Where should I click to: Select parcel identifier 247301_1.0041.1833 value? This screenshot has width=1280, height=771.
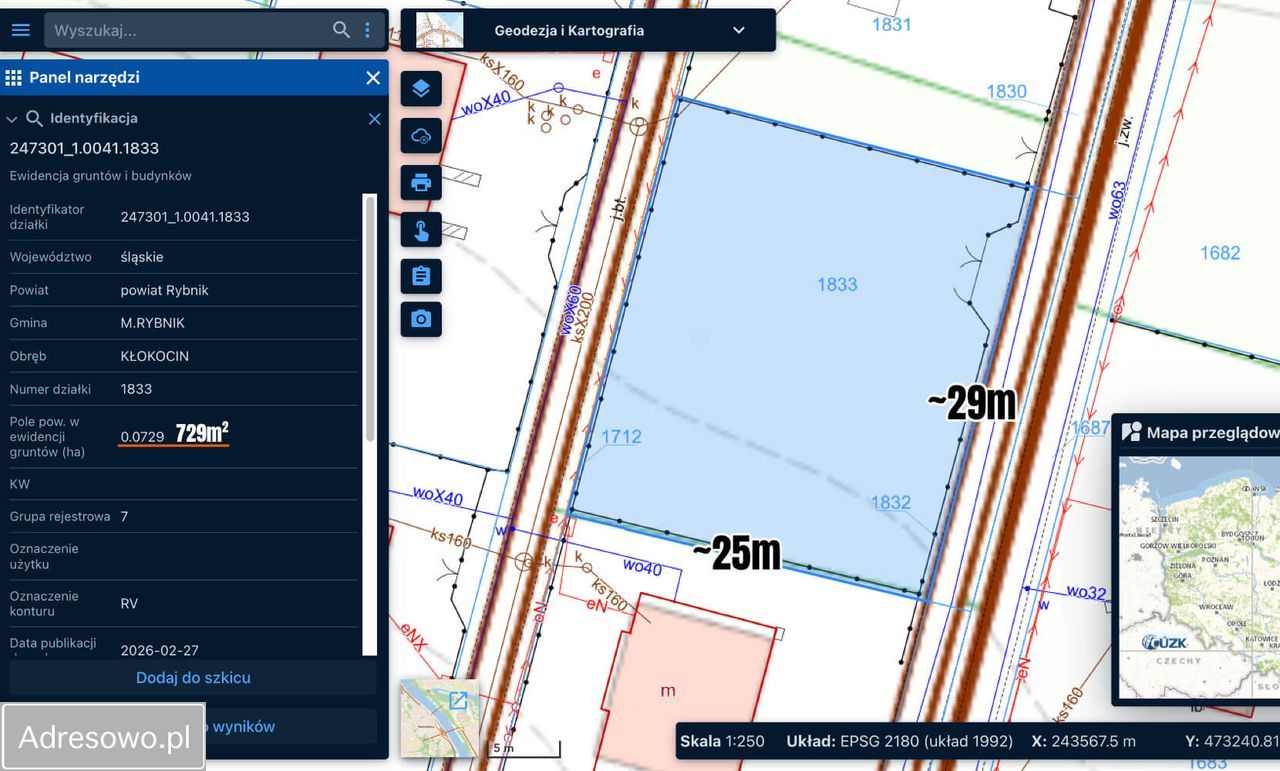[185, 217]
